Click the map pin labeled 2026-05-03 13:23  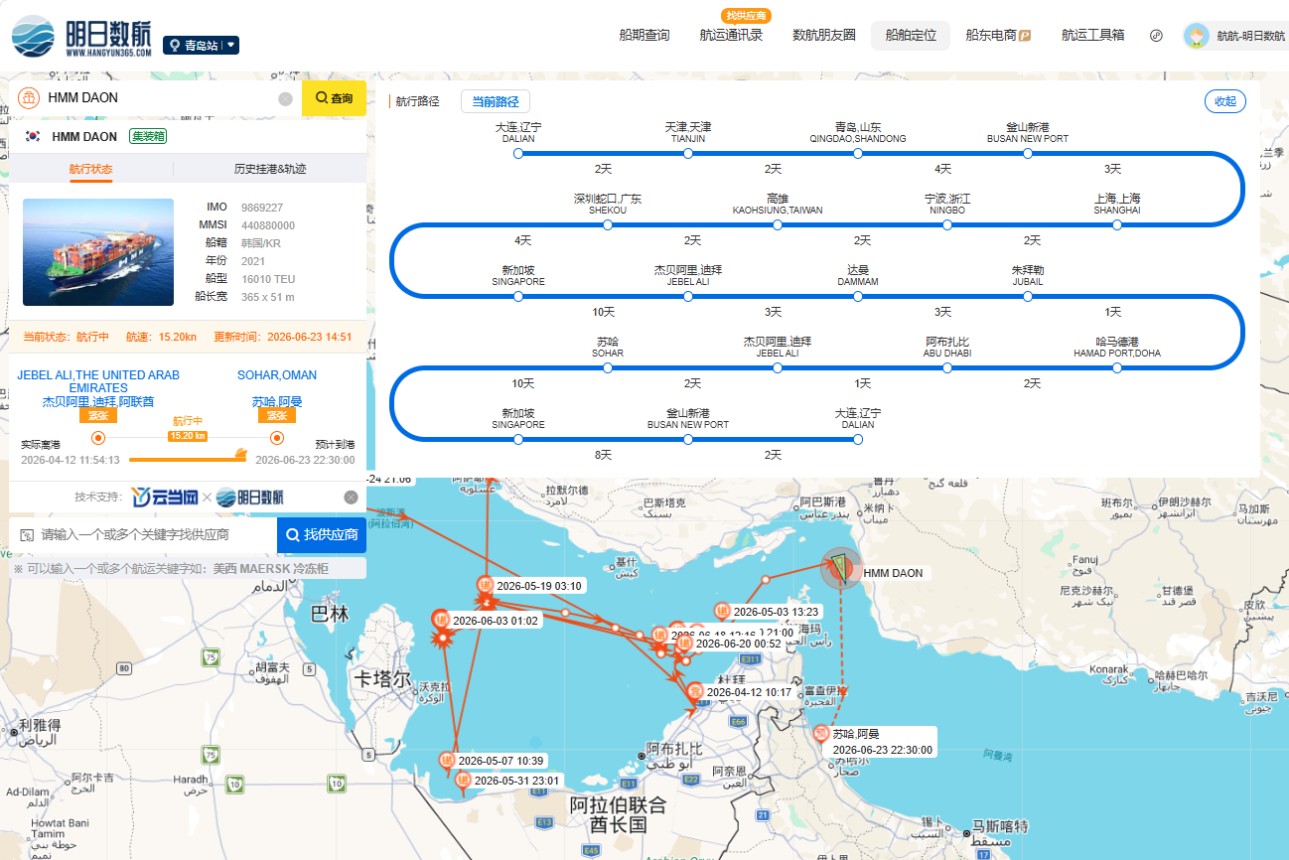click(721, 610)
